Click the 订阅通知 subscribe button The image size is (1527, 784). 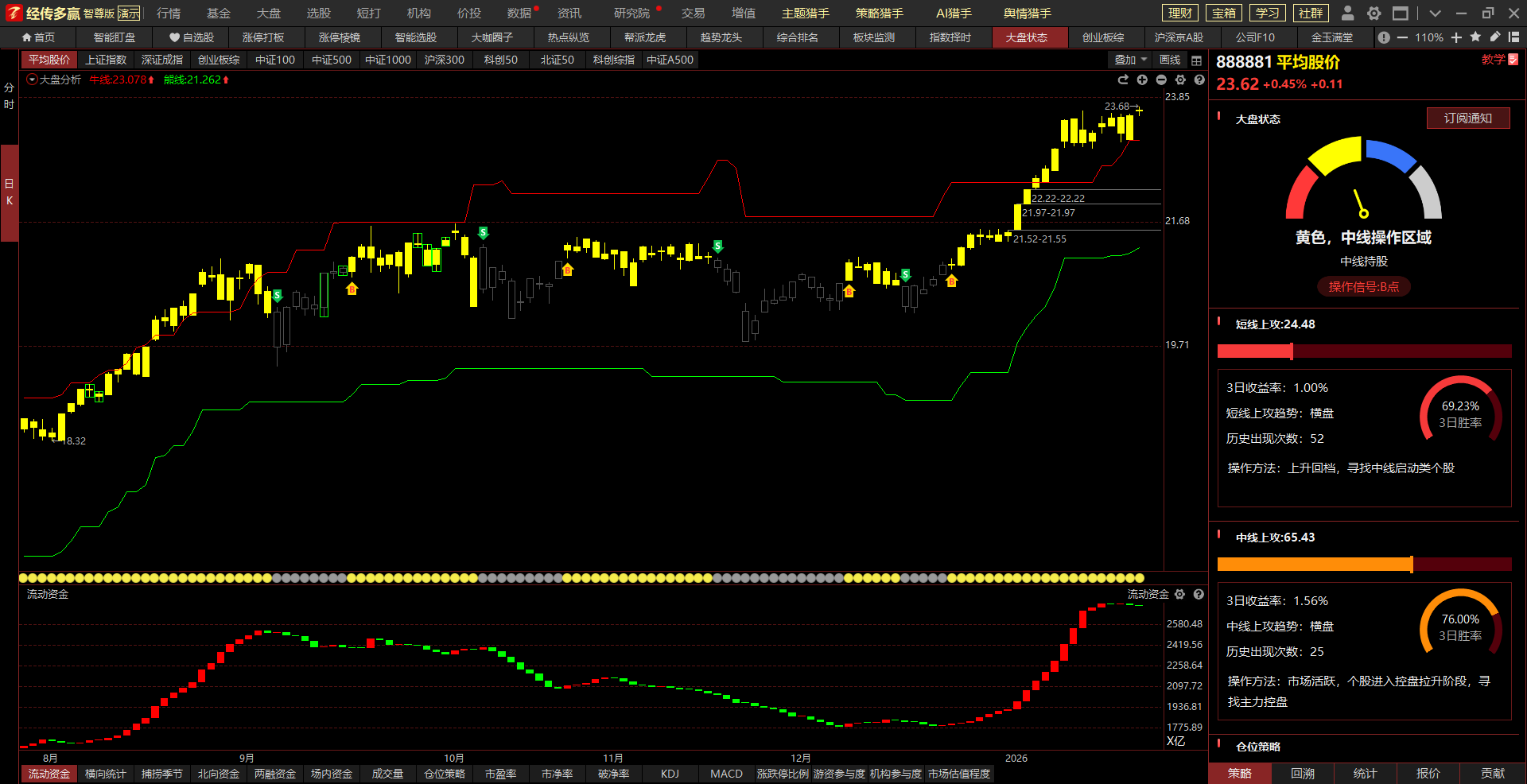click(x=1467, y=118)
